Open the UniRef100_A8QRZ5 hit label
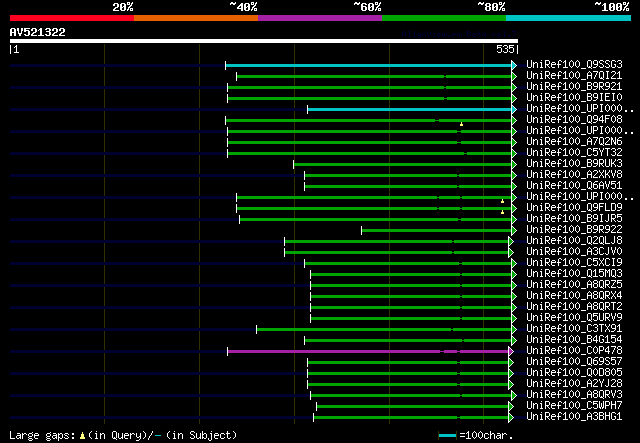The image size is (640, 443). coord(574,285)
